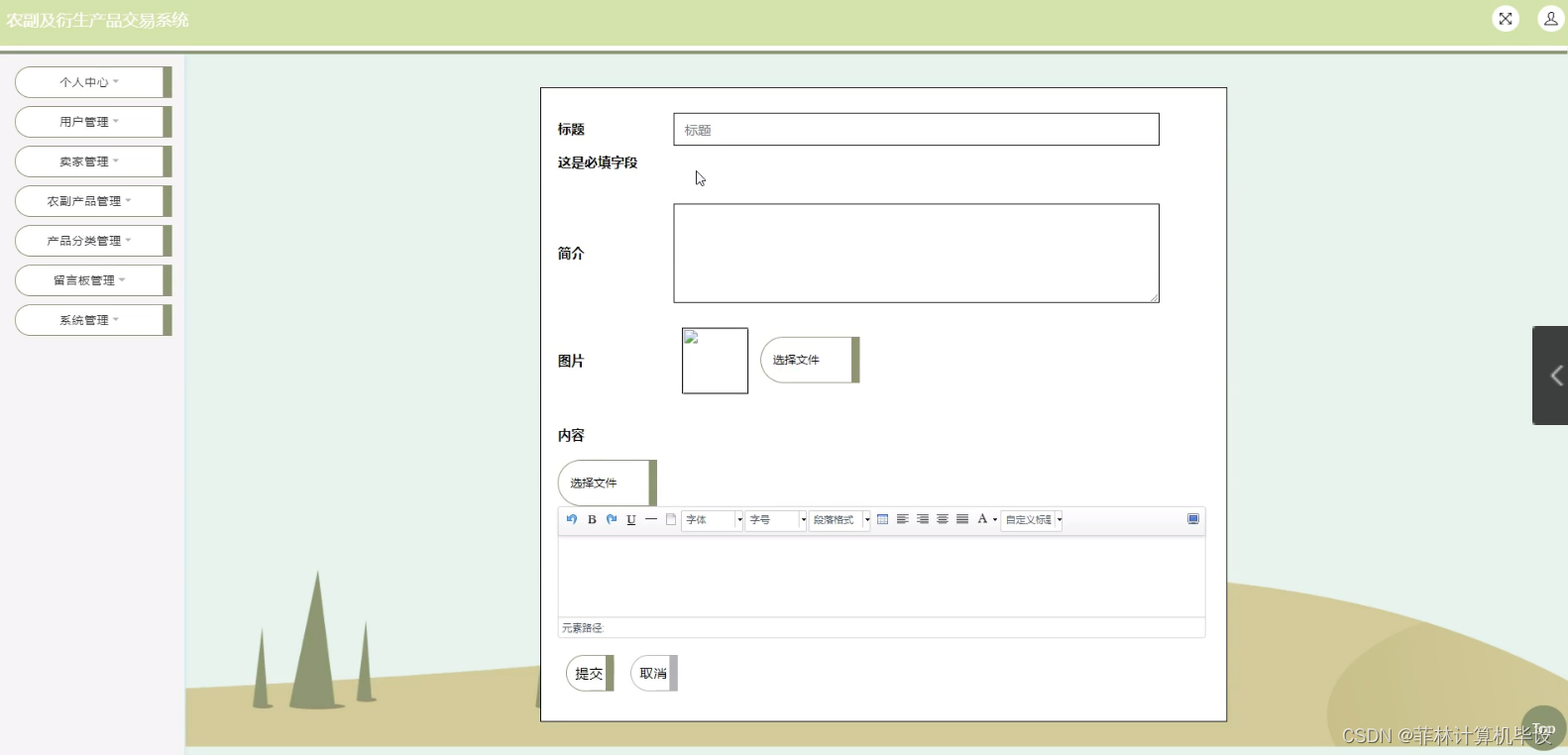Viewport: 1568px width, 755px height.
Task: Click the redo icon in editor toolbar
Action: click(612, 519)
